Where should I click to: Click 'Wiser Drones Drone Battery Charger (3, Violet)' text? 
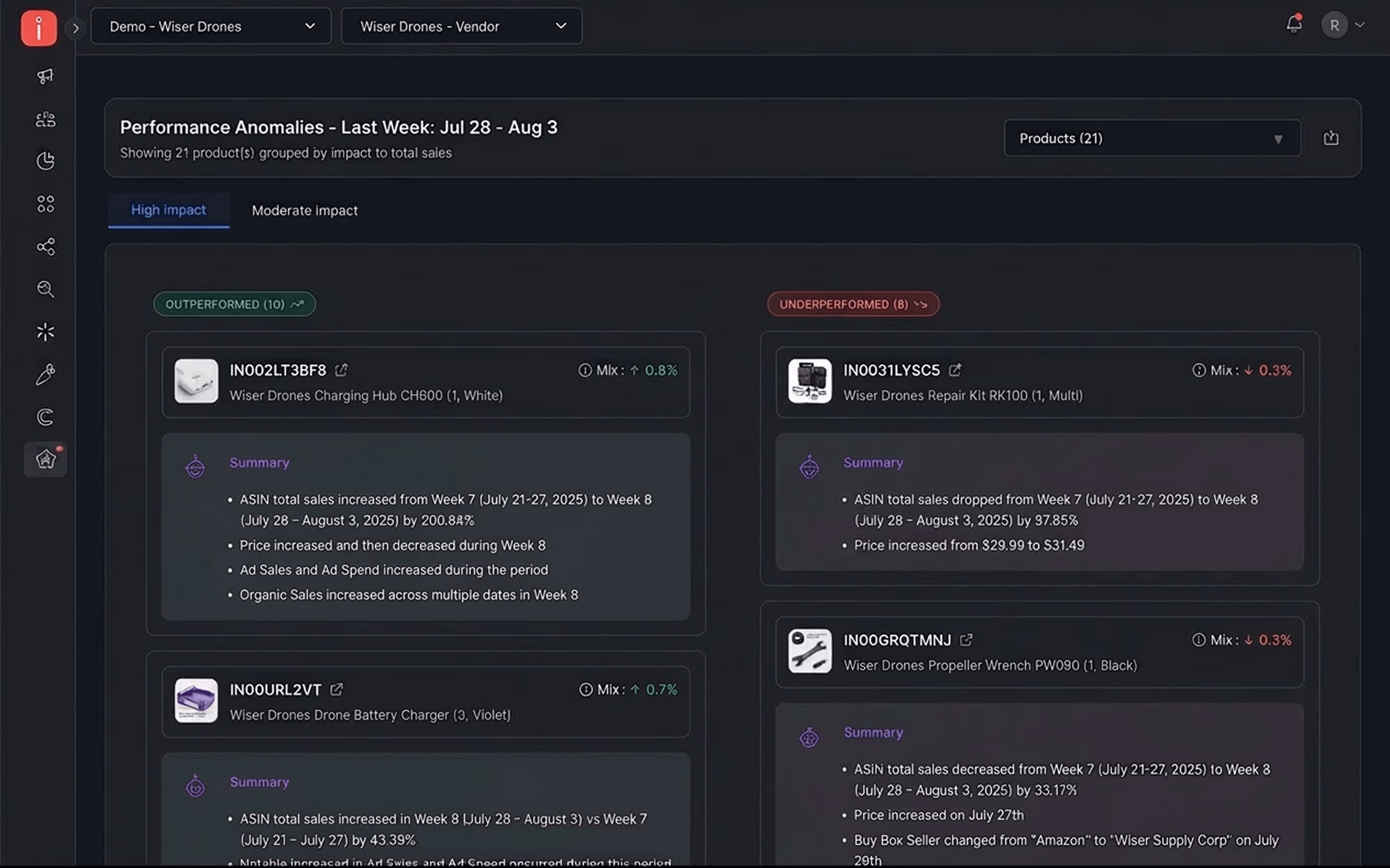(x=370, y=715)
